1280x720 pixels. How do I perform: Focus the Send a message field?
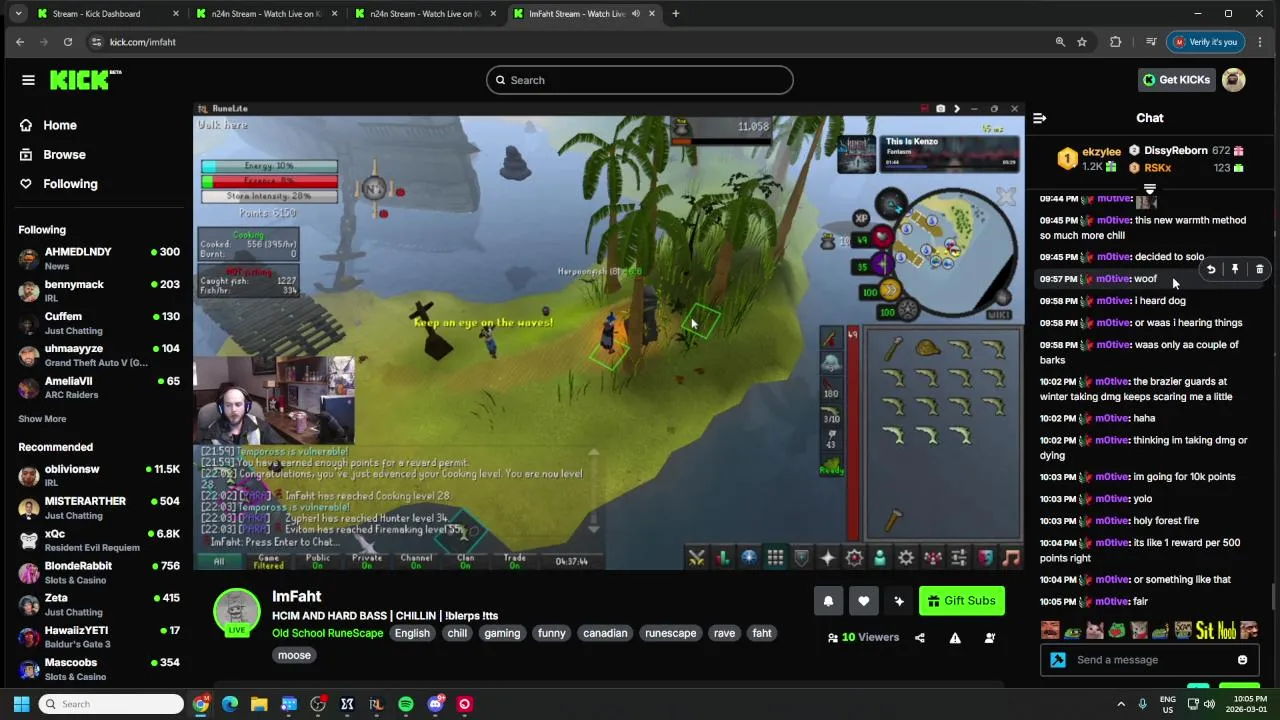1150,660
